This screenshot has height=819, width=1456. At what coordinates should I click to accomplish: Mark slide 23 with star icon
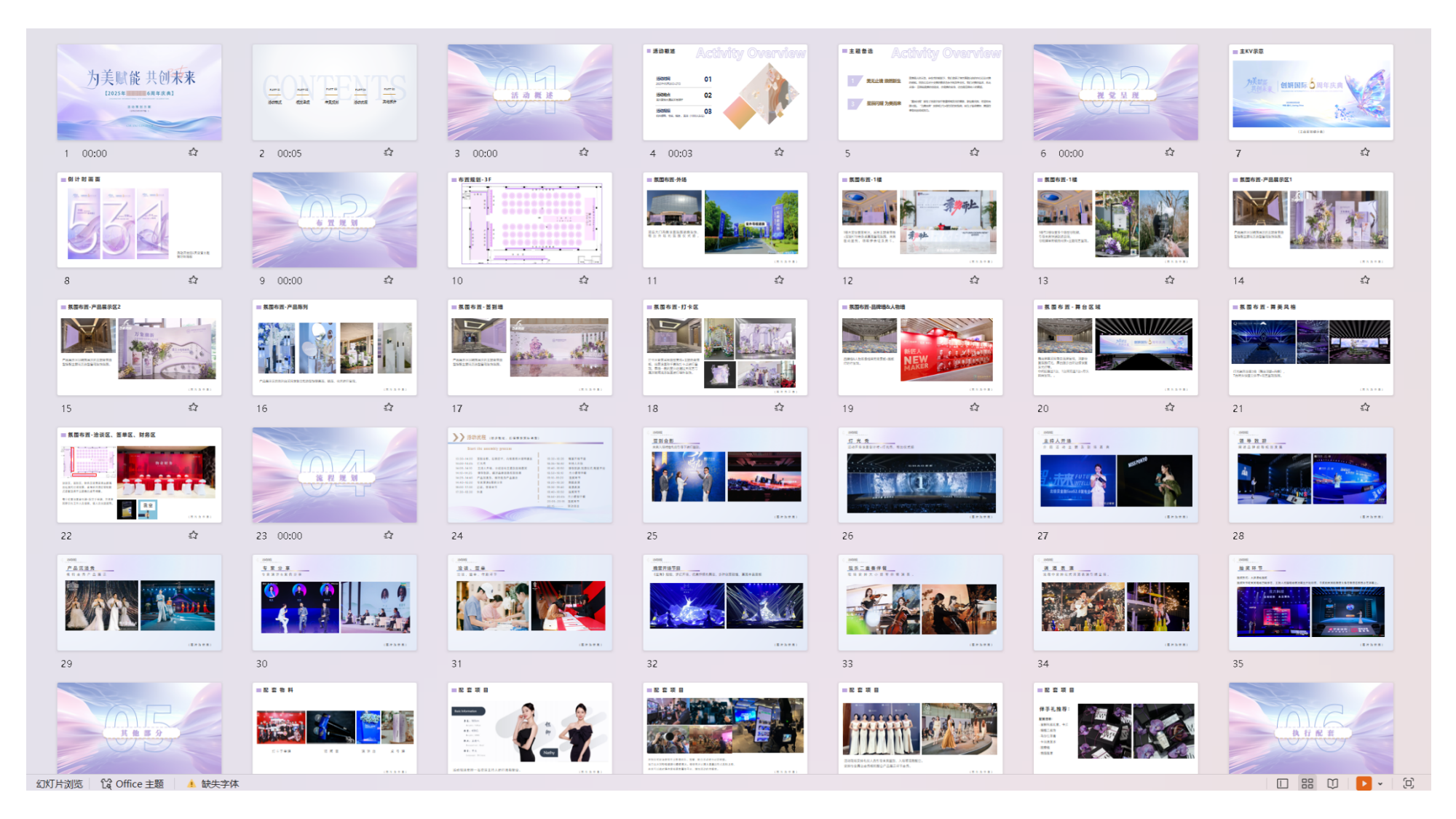click(389, 534)
